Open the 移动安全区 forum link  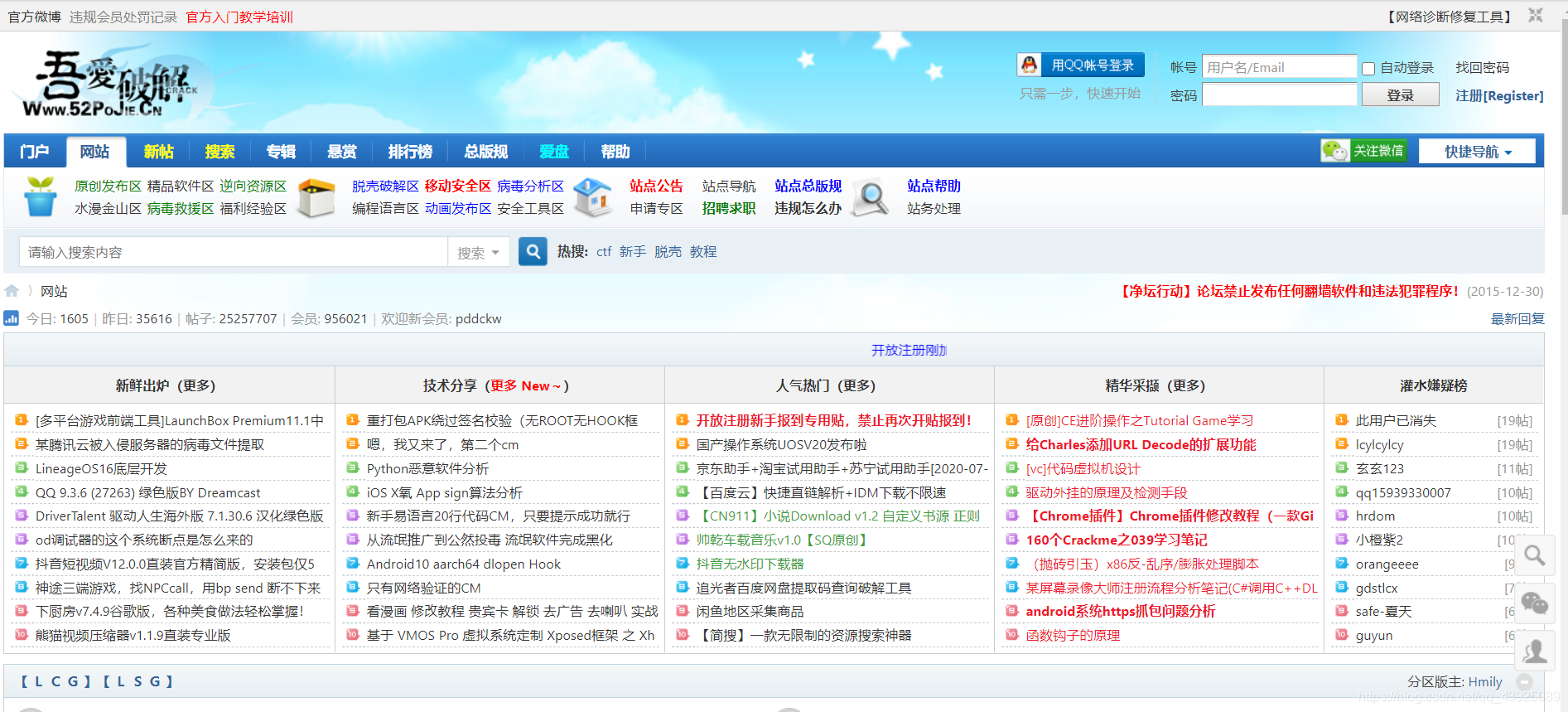(457, 186)
